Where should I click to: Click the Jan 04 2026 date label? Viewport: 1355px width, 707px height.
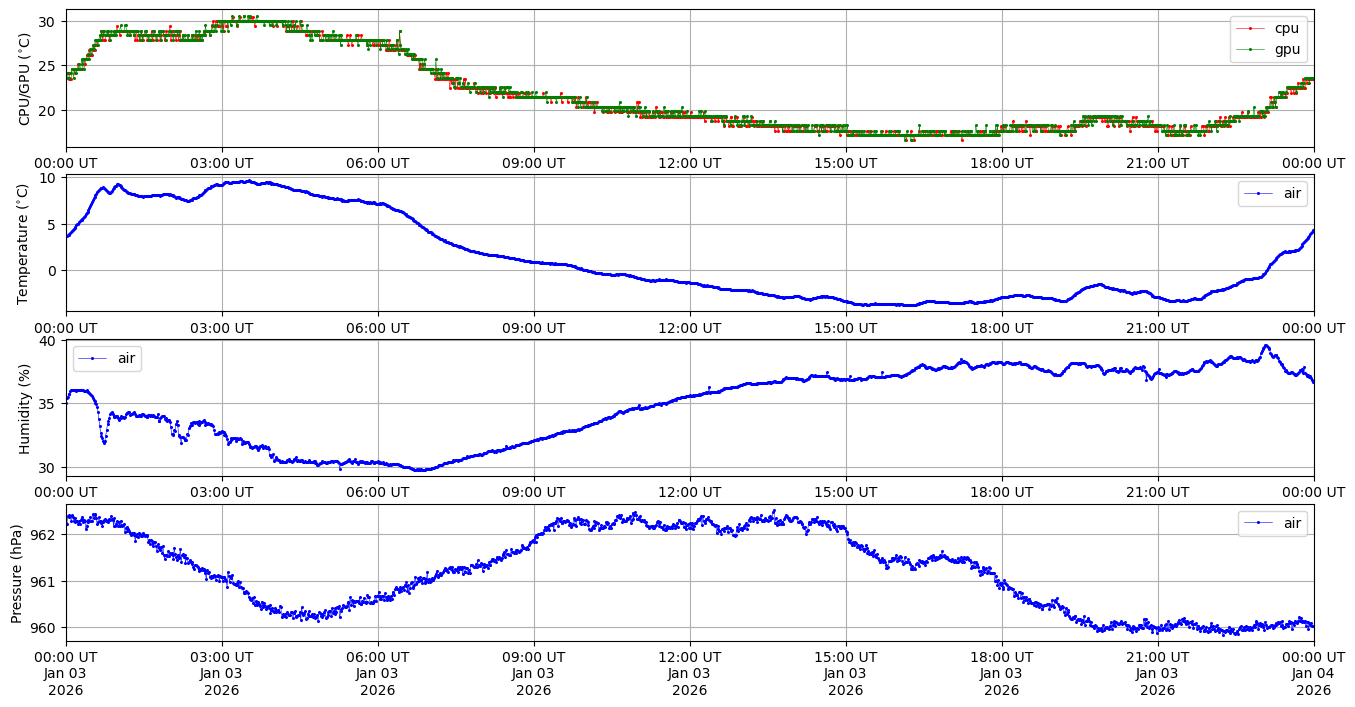tap(1313, 674)
